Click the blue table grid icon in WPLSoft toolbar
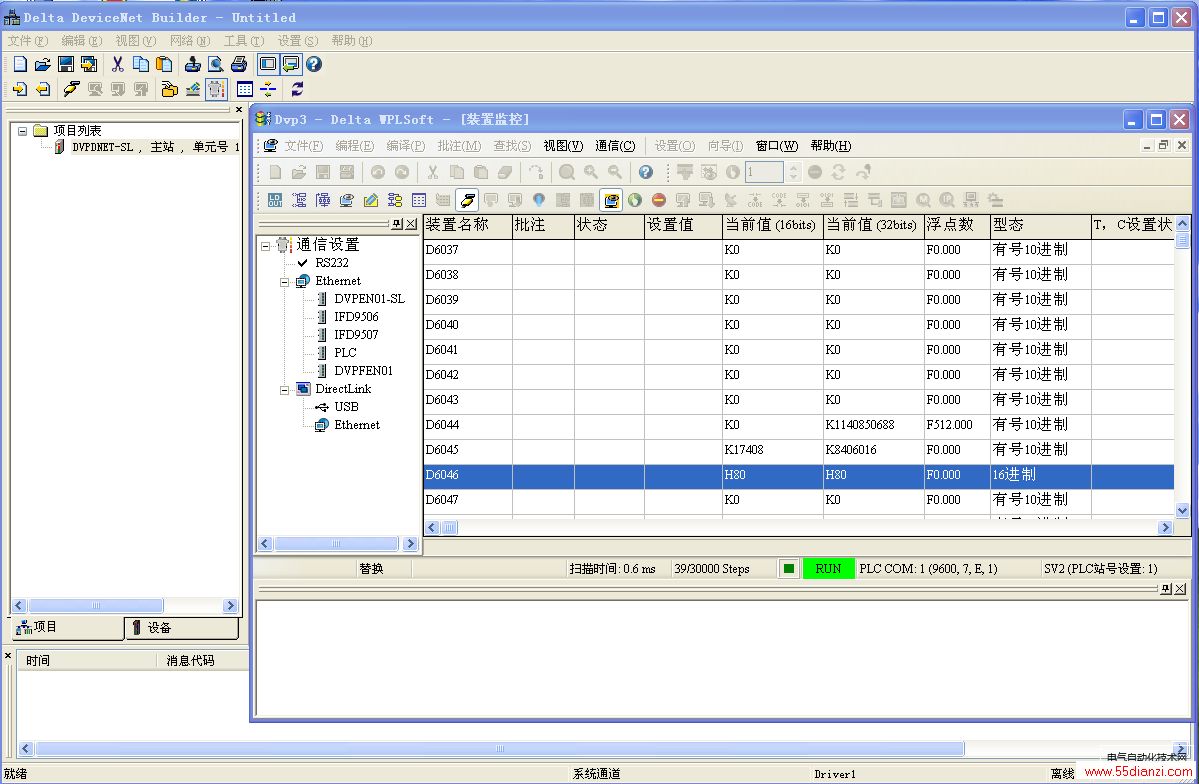Image resolution: width=1199 pixels, height=784 pixels. pyautogui.click(x=419, y=200)
